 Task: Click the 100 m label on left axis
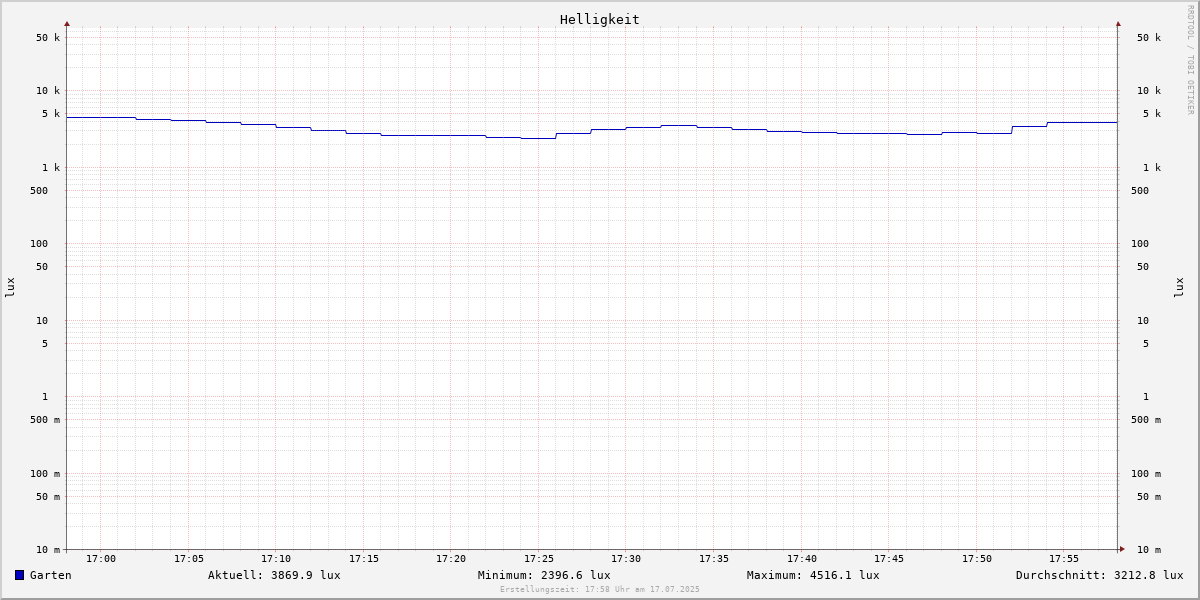[x=45, y=474]
